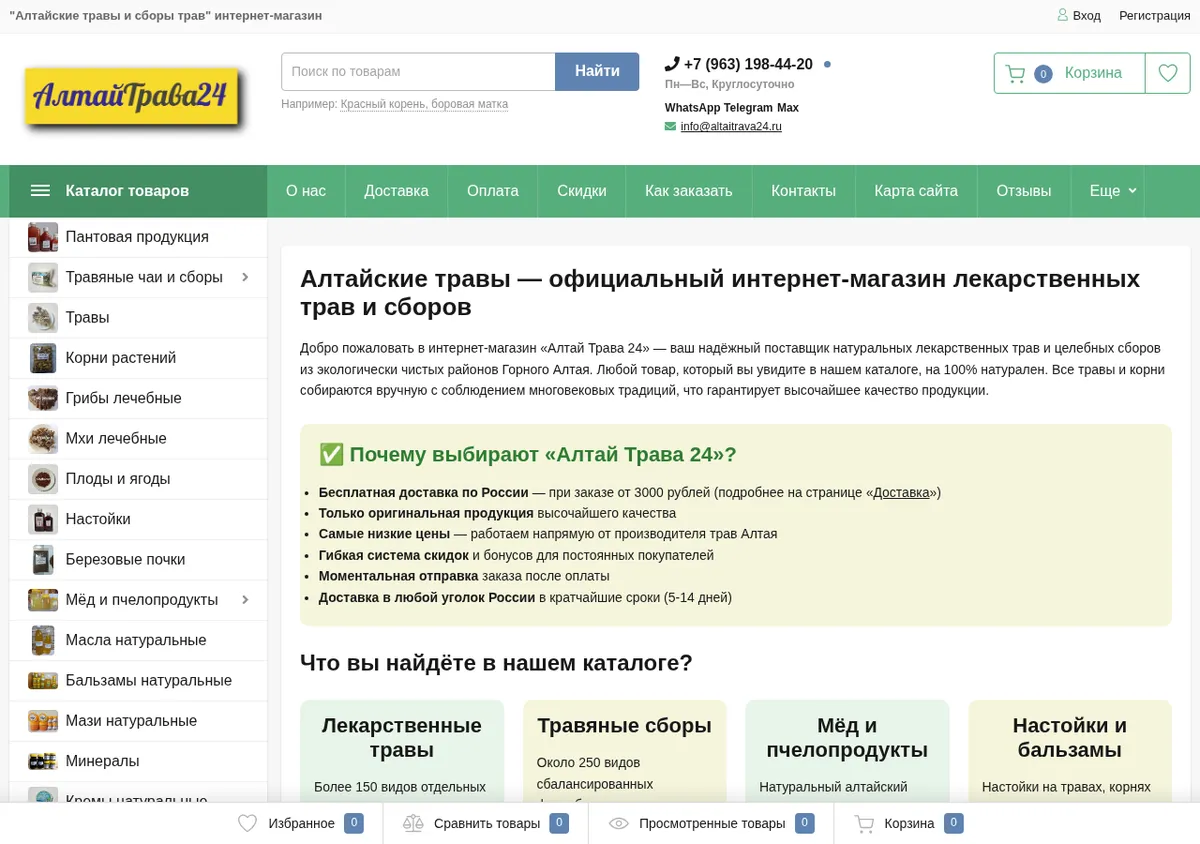Click the Сравнить товары scales icon
The height and width of the screenshot is (844, 1200).
pos(413,823)
